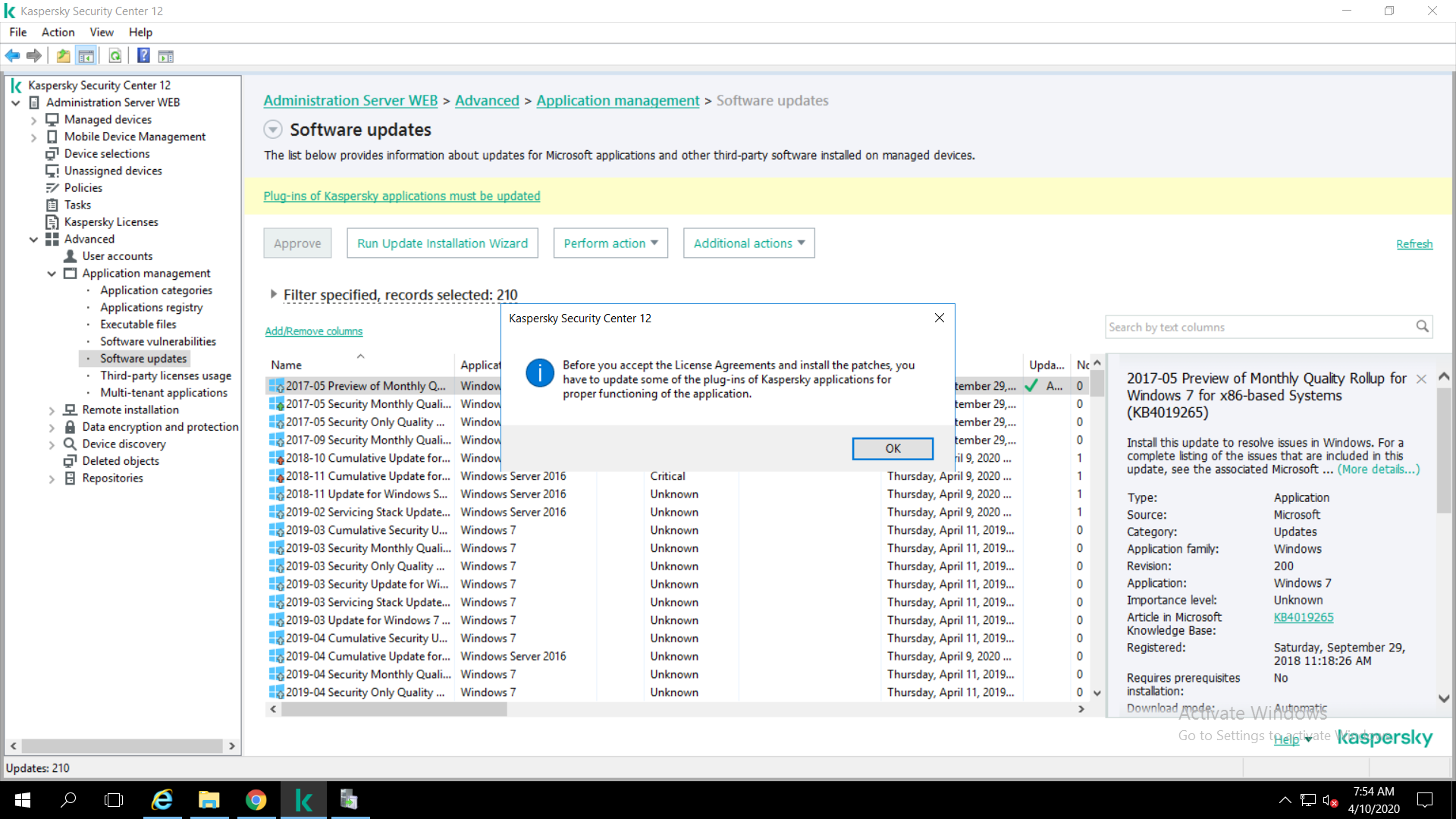Click the search magnifier icon in the search box
This screenshot has height=819, width=1456.
coord(1422,327)
